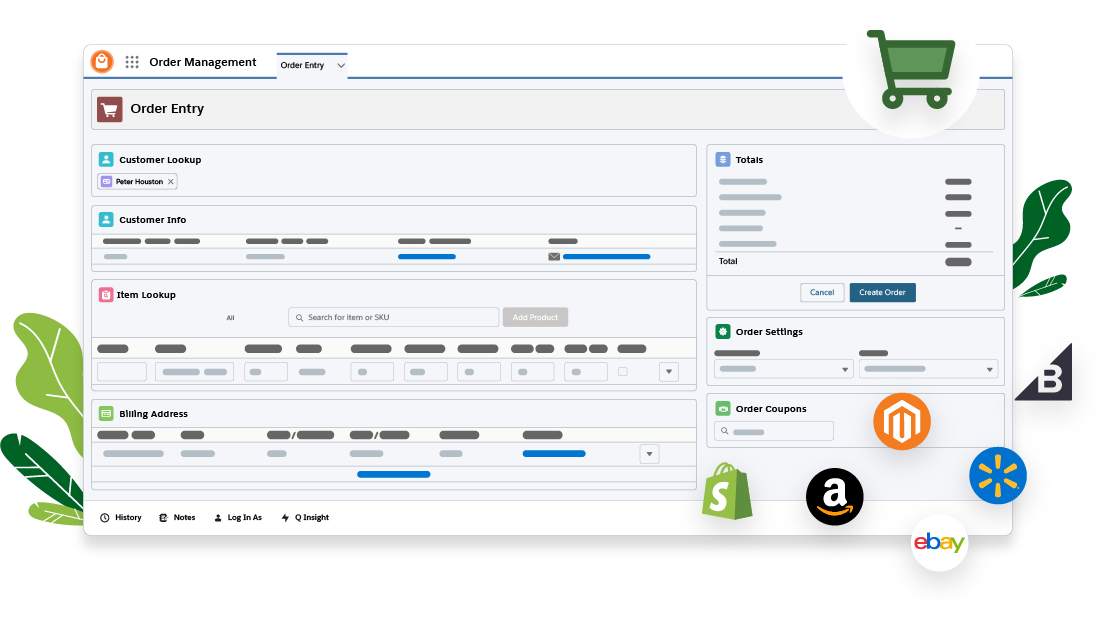Click the green Order Settings gear icon
The height and width of the screenshot is (620, 1110).
tap(723, 331)
